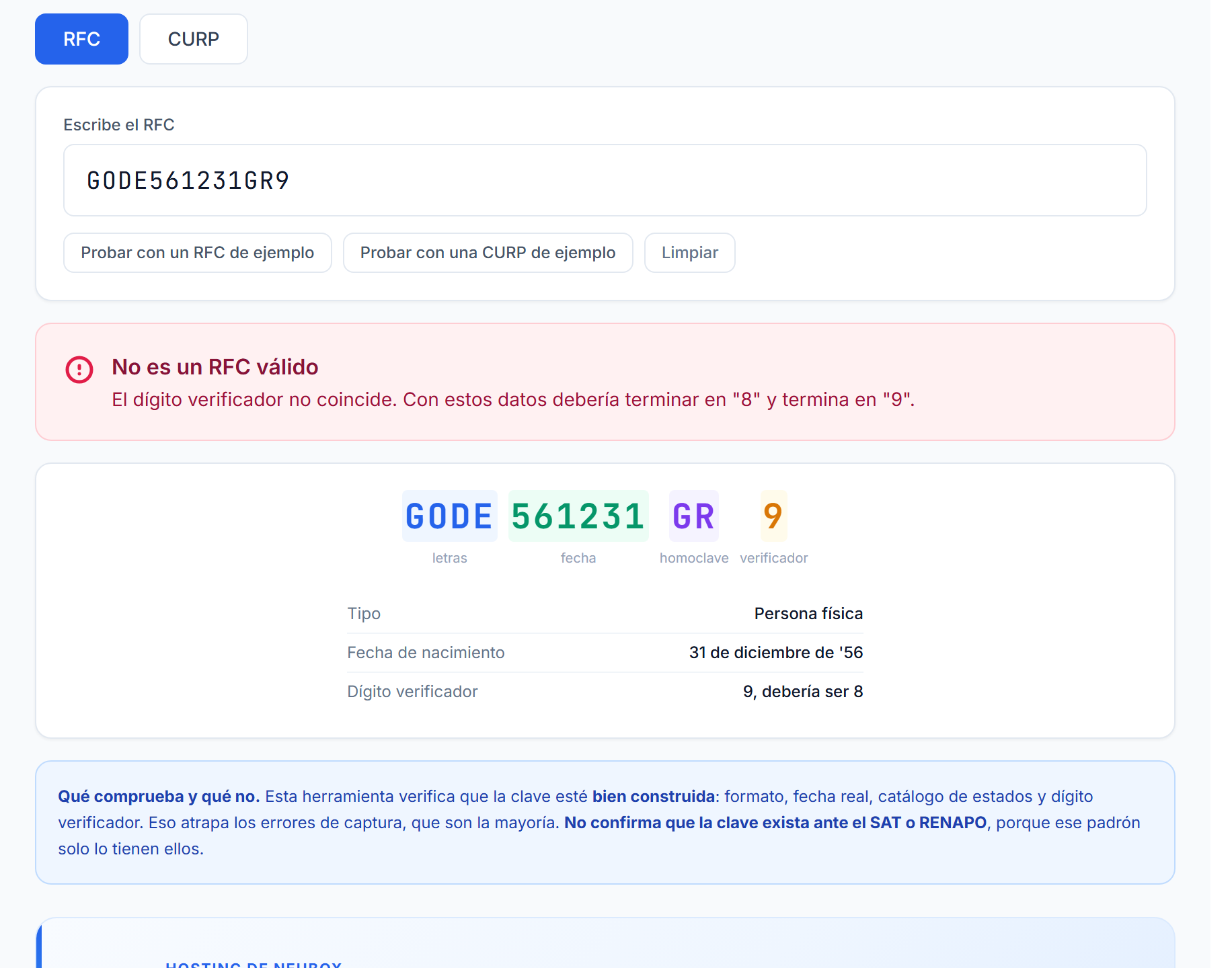
Task: Click the blue GODE letras segment
Action: click(x=449, y=516)
